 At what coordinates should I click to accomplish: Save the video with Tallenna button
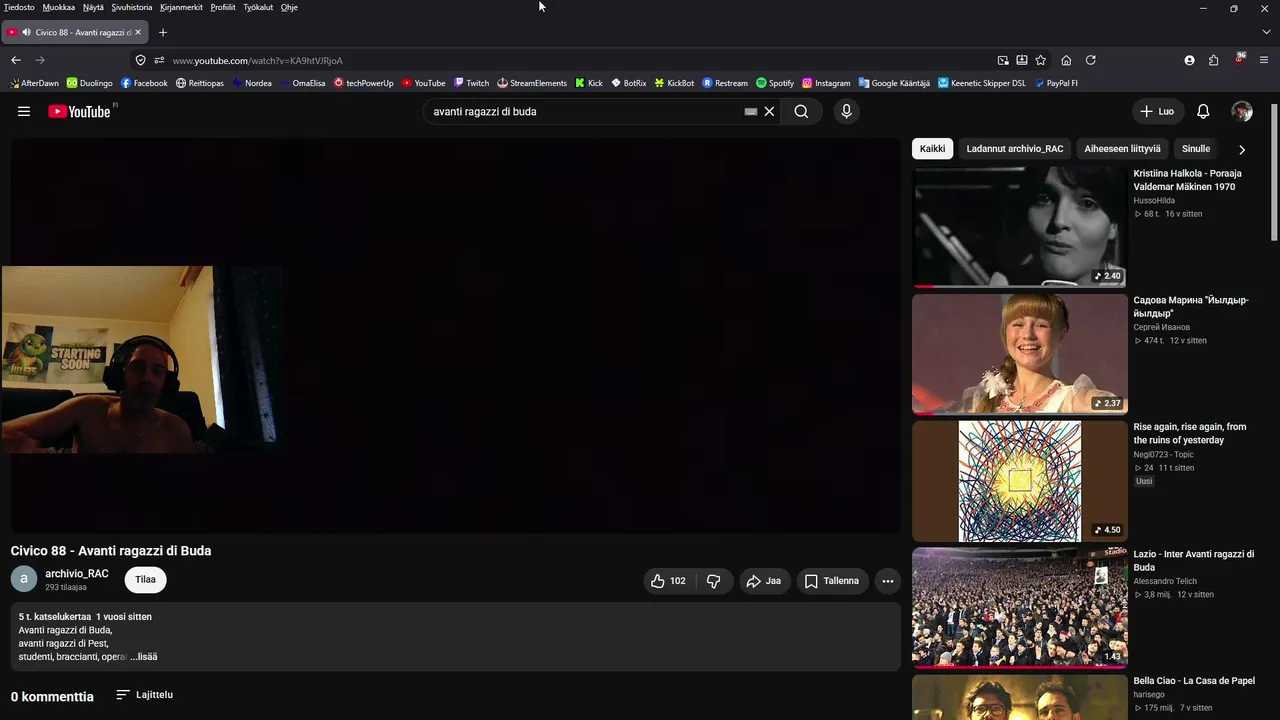(x=832, y=581)
